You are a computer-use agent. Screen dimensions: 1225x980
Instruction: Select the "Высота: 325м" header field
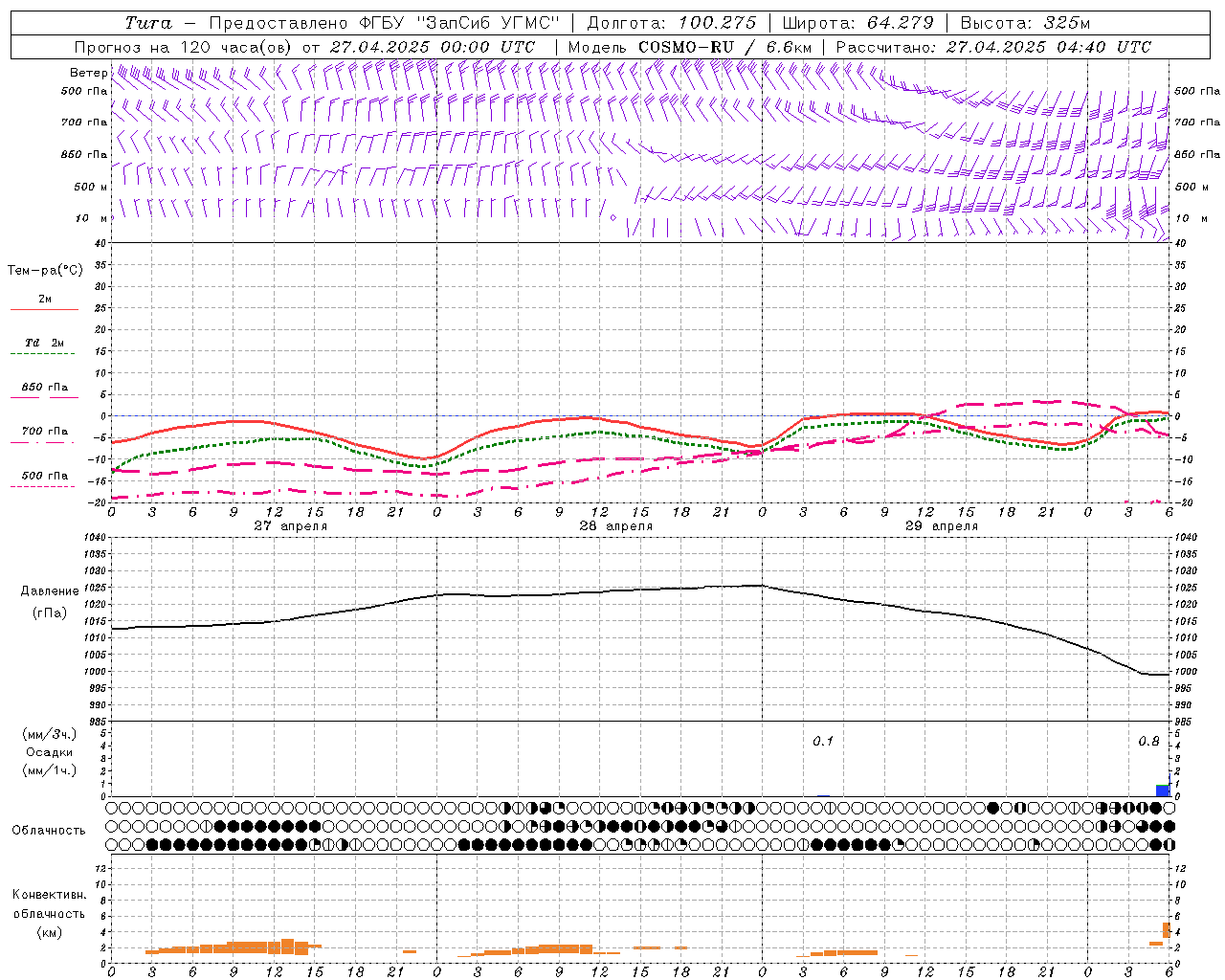pos(1025,23)
